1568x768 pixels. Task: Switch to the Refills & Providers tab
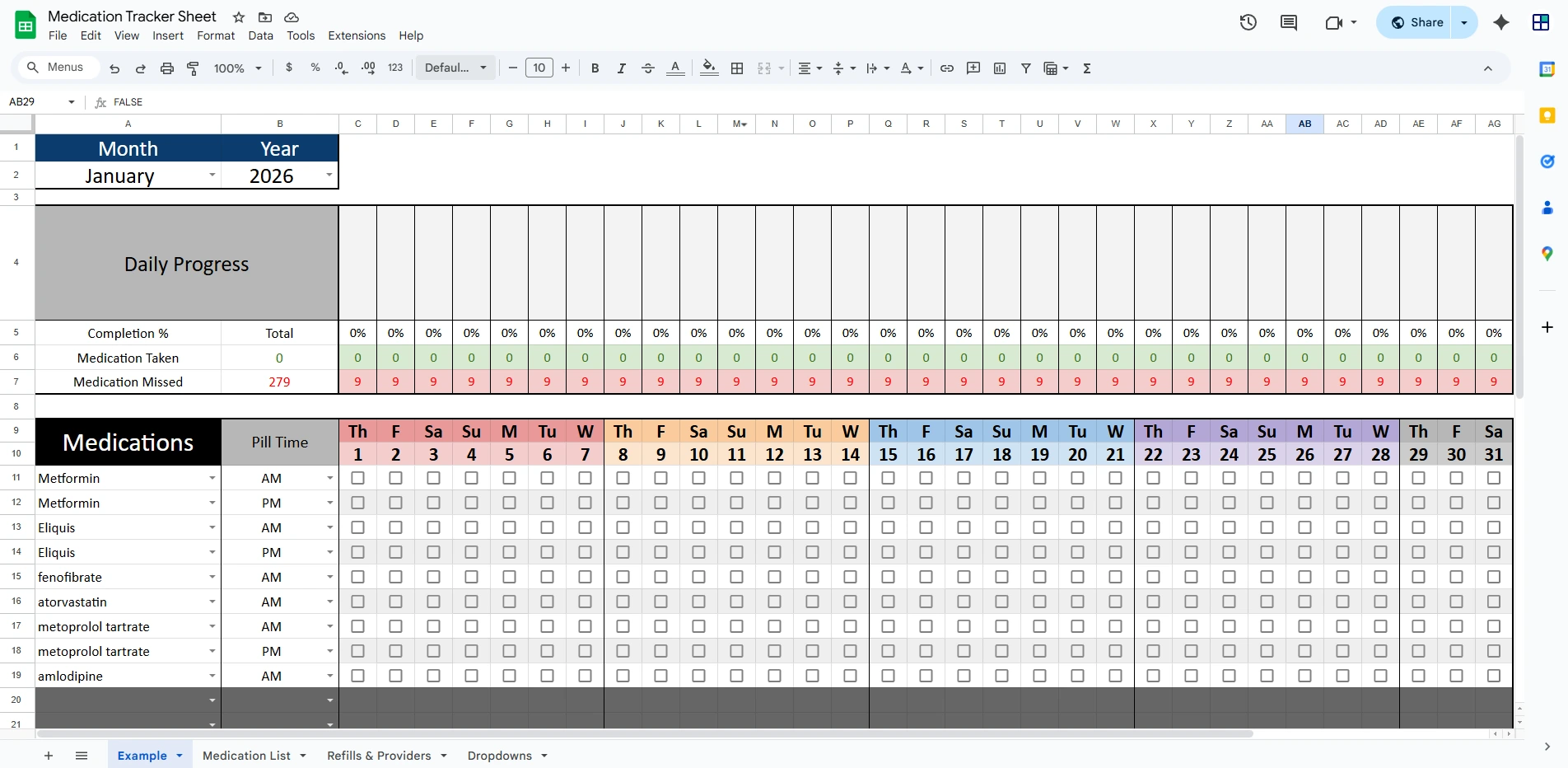click(x=379, y=756)
